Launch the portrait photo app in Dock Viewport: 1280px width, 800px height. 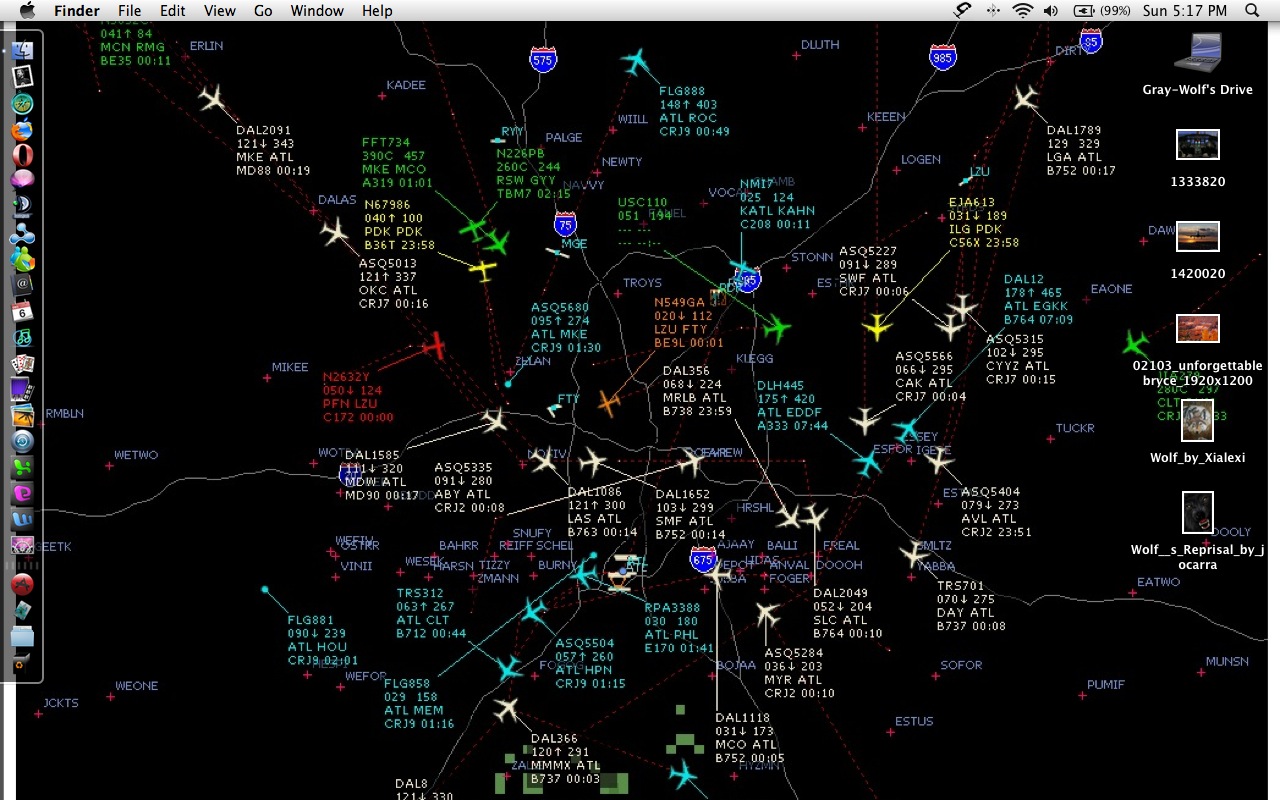pyautogui.click(x=22, y=76)
